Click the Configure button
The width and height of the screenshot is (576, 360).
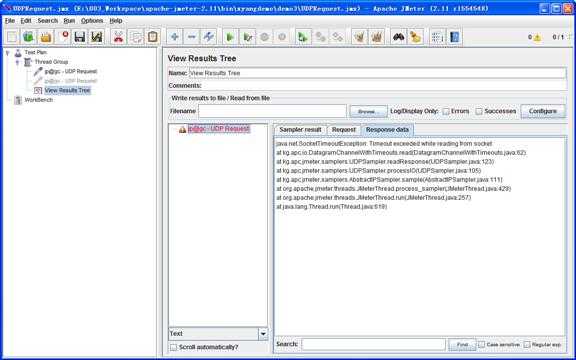pyautogui.click(x=543, y=111)
